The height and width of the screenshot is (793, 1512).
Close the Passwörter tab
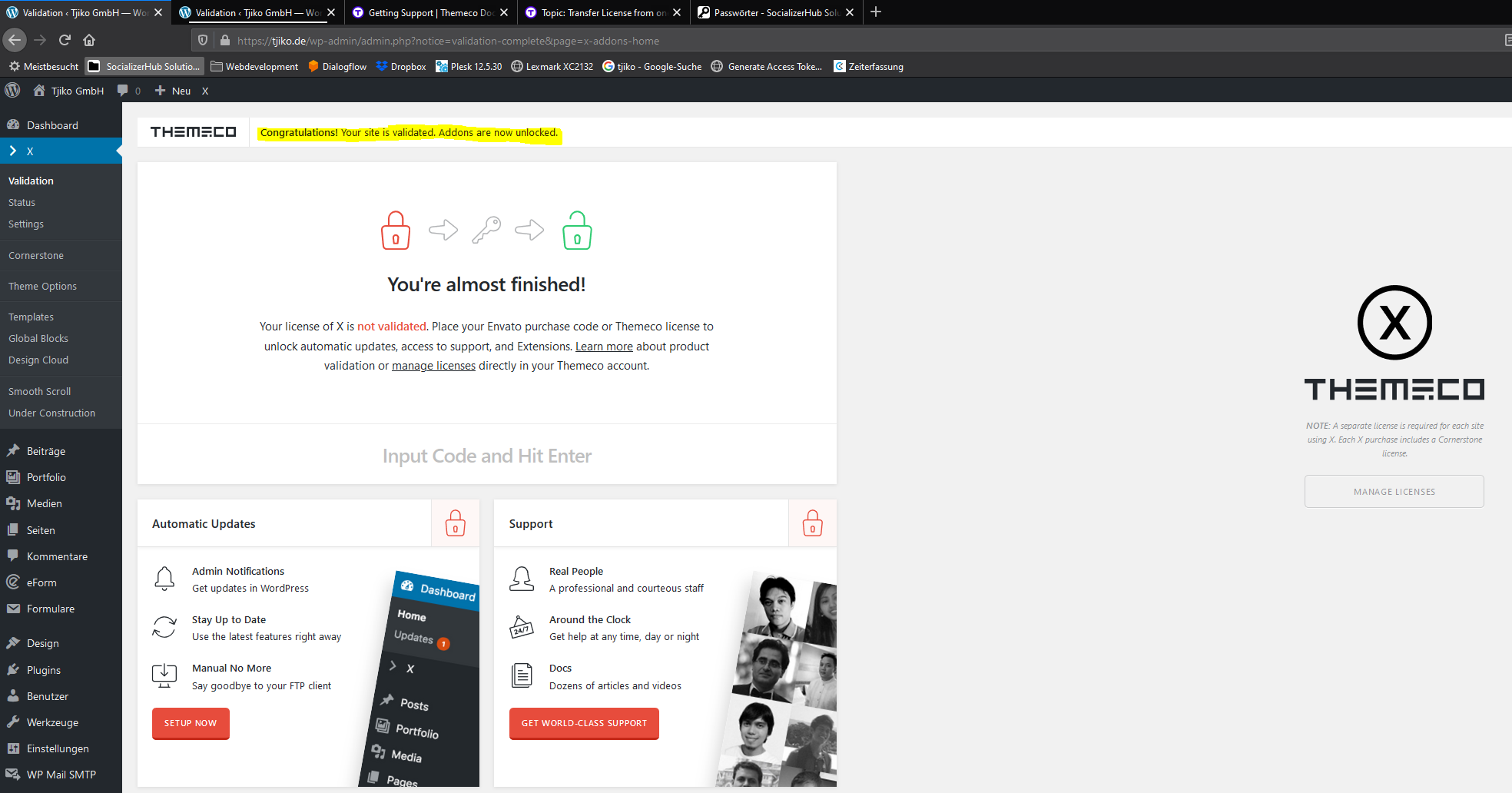[850, 12]
